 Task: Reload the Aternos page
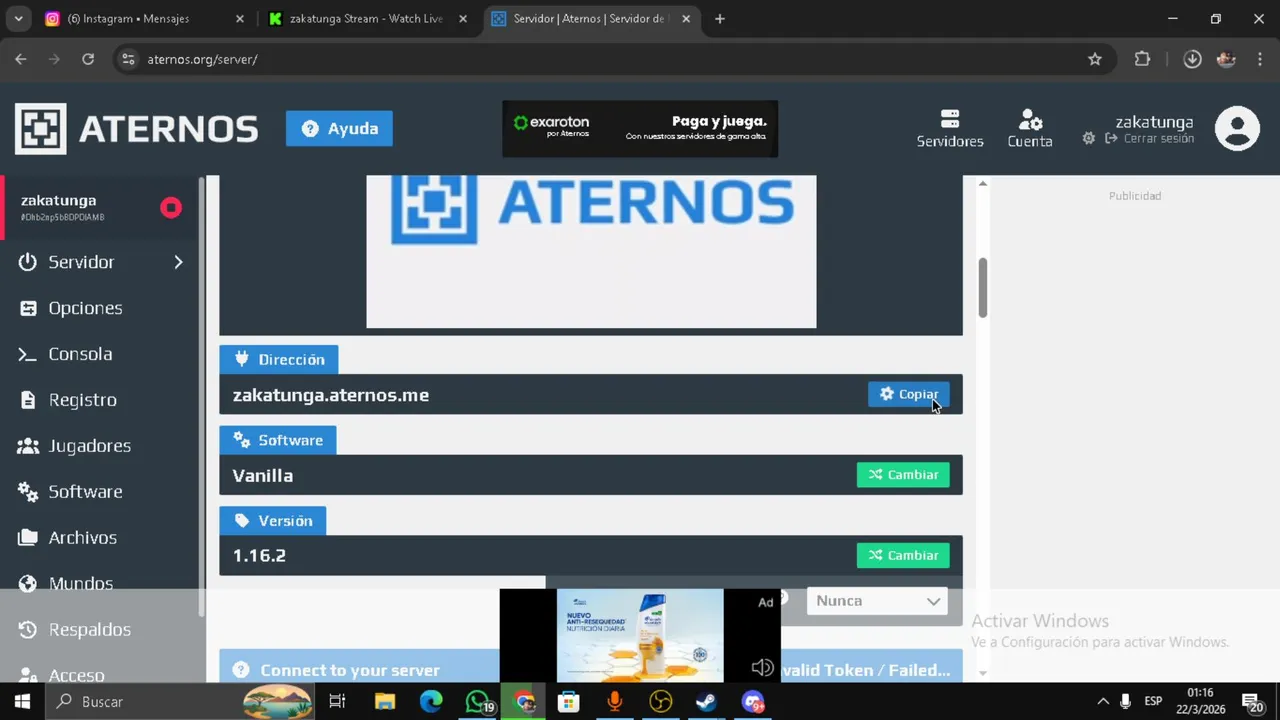[x=88, y=59]
